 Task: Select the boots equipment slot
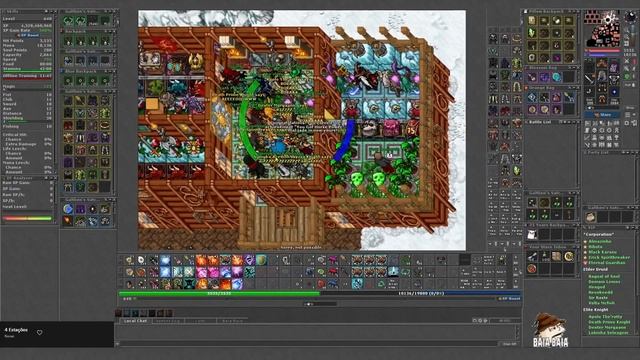(602, 101)
